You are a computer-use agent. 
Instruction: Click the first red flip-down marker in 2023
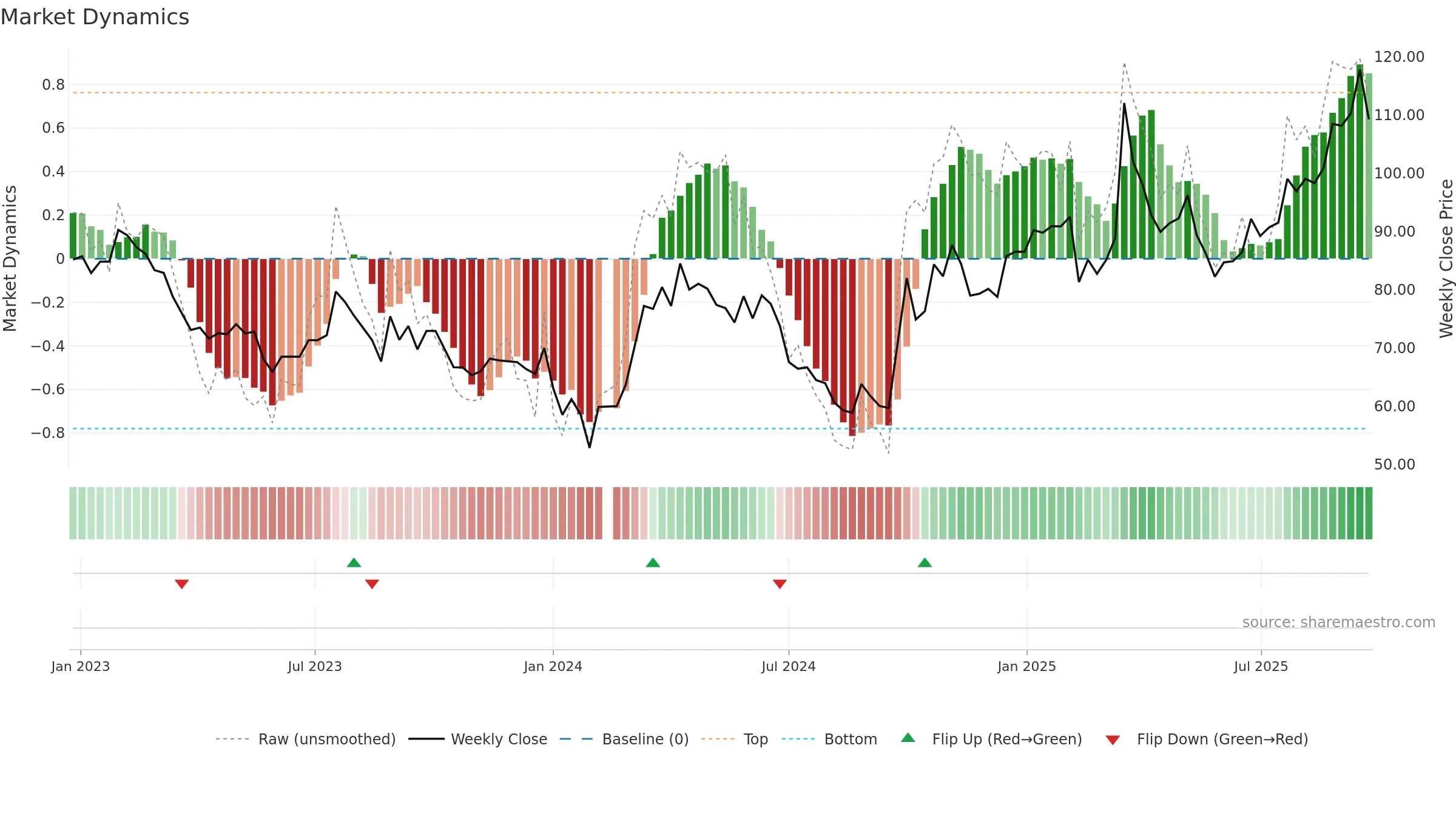pyautogui.click(x=182, y=584)
